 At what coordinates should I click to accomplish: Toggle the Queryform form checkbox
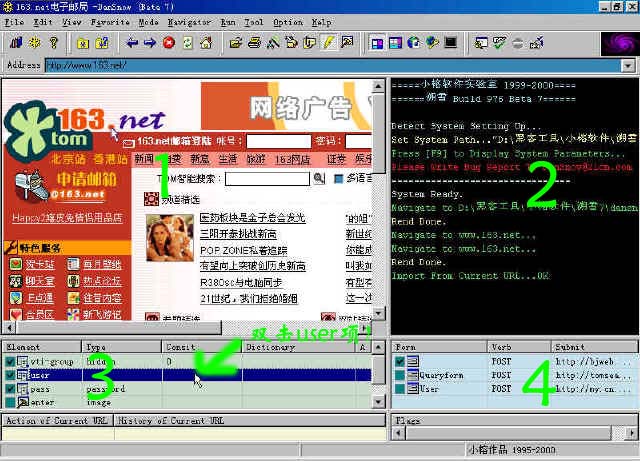tap(400, 375)
